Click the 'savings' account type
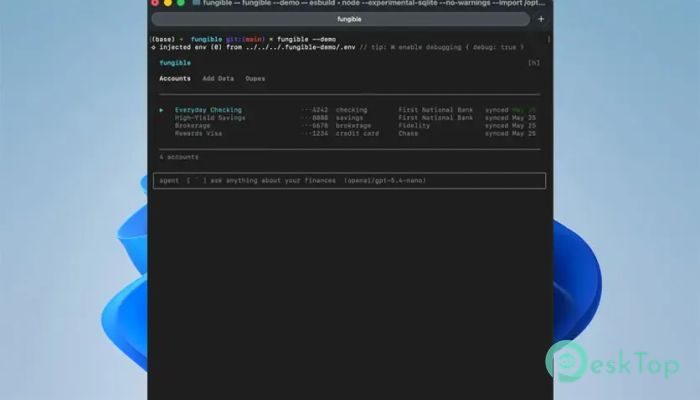The image size is (700, 400). 350,118
